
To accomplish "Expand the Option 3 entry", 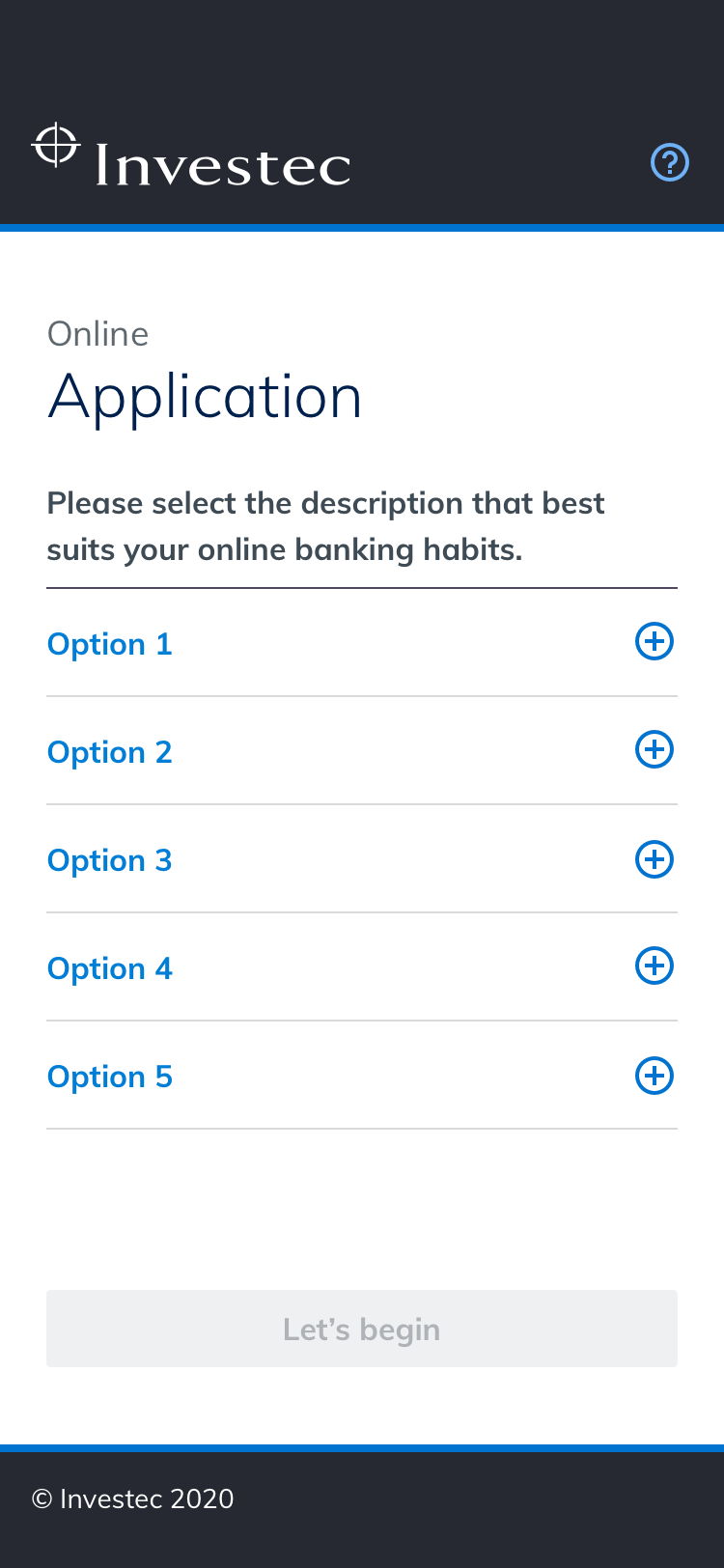I will [110, 860].
